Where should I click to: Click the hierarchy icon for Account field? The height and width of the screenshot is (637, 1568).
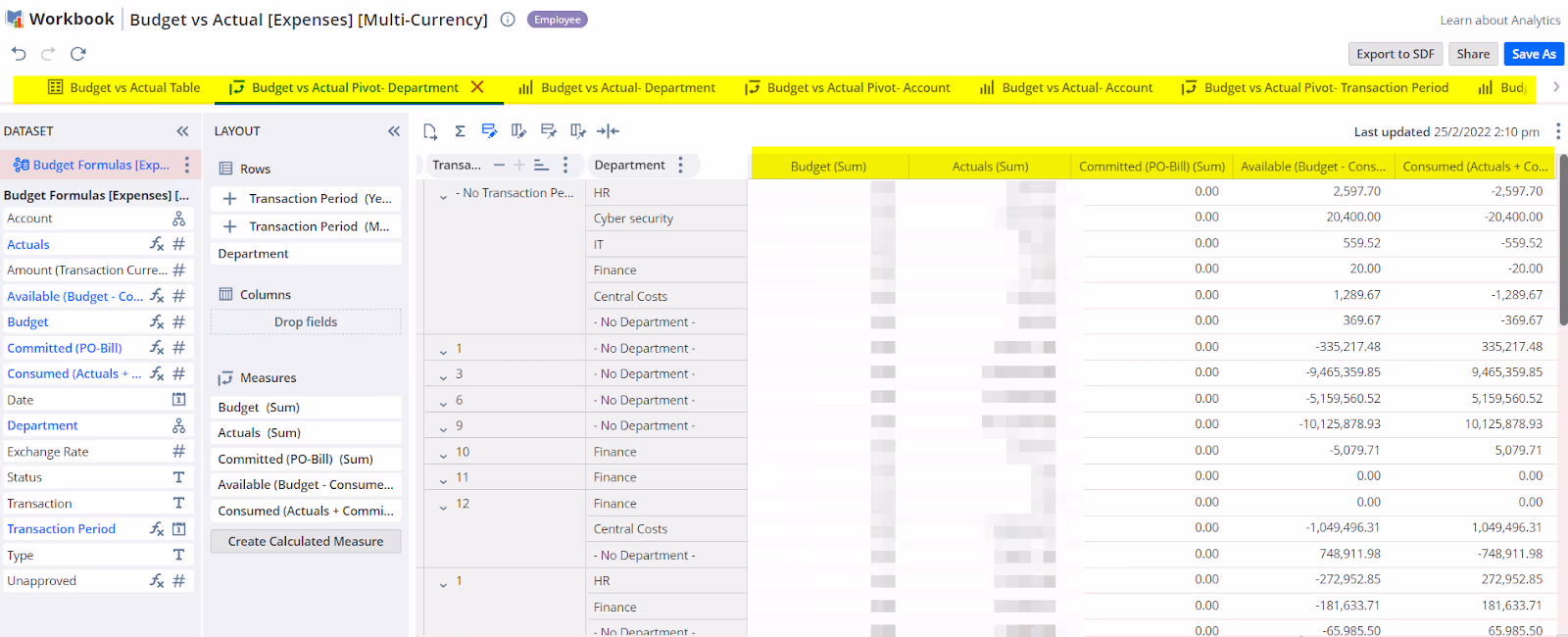click(178, 219)
